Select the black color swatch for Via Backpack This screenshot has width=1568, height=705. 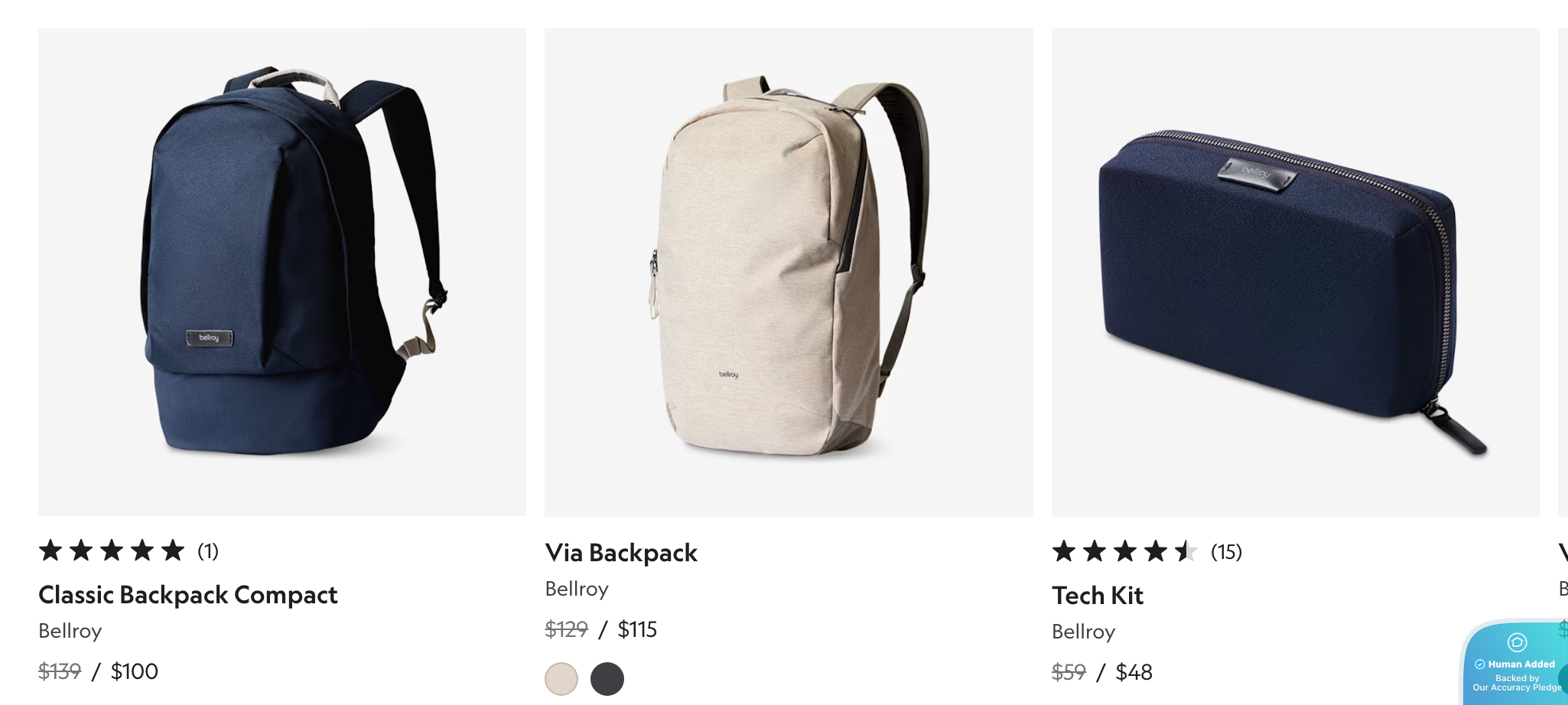click(x=607, y=678)
